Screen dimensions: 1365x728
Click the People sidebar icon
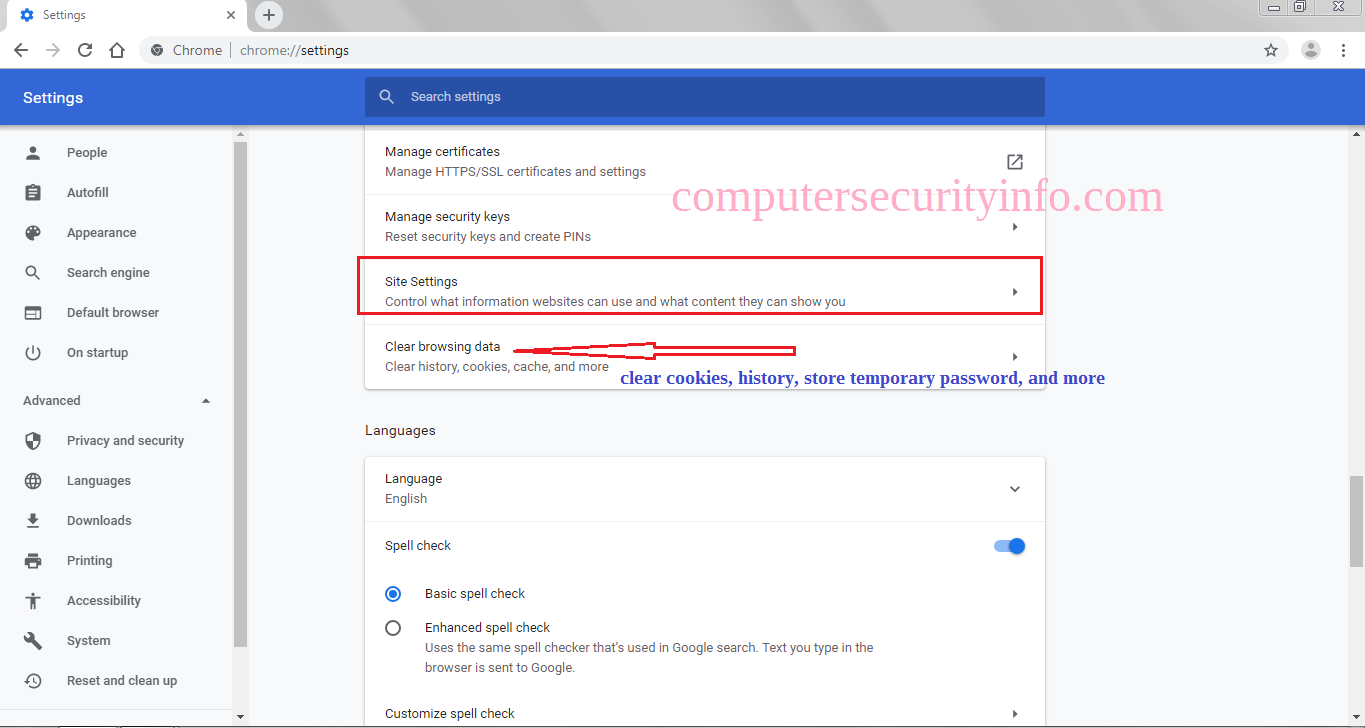33,153
